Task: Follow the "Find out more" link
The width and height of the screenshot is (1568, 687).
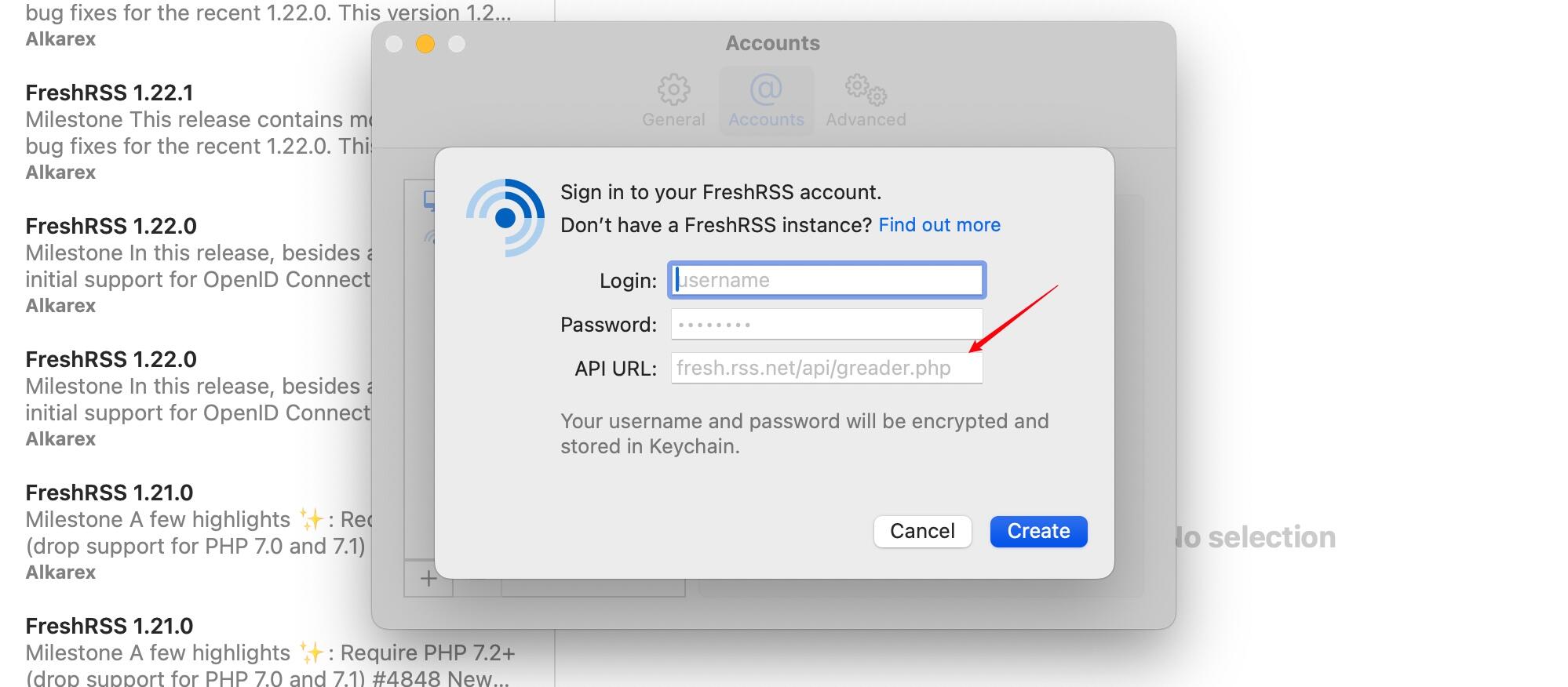Action: point(939,225)
